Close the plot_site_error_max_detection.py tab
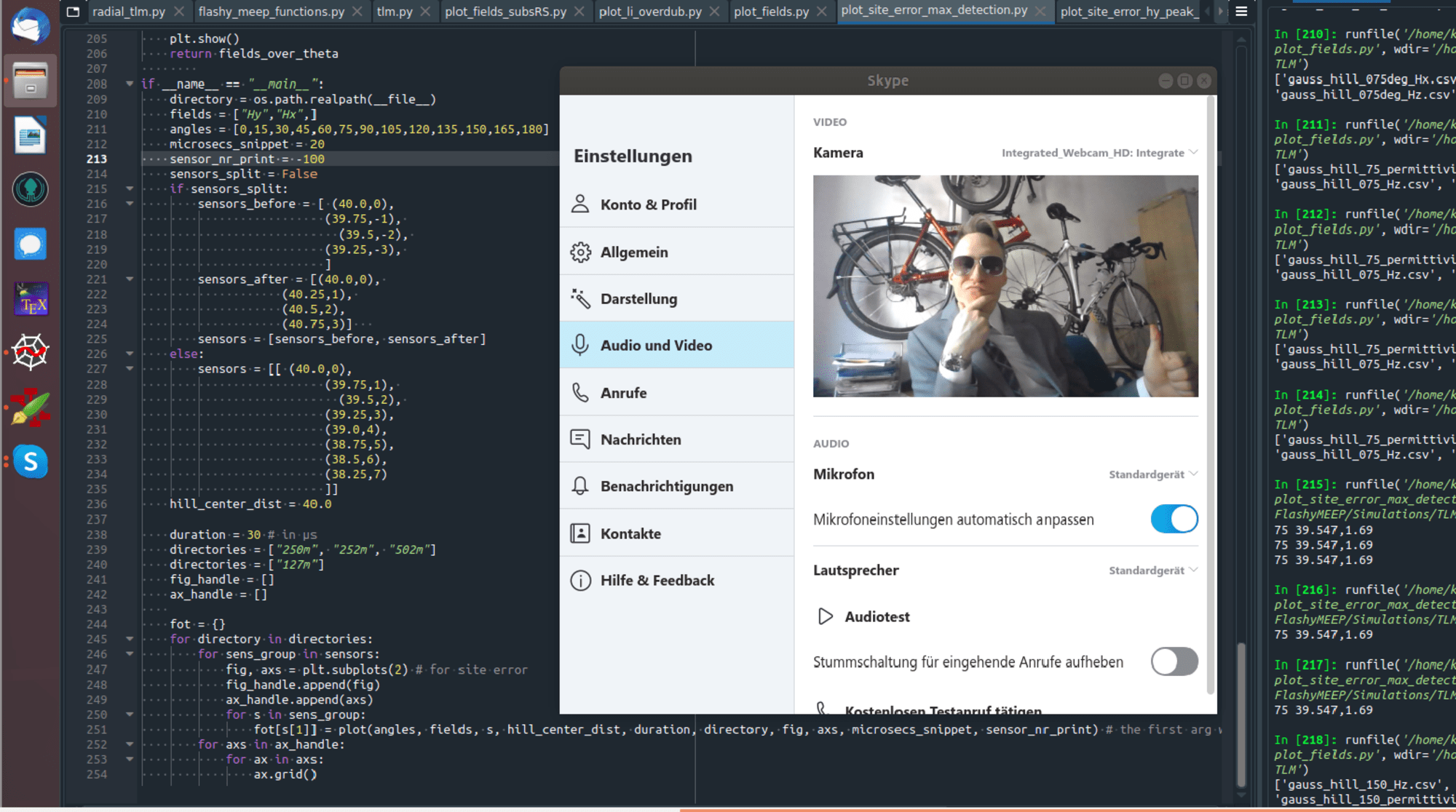This screenshot has width=1456, height=812. point(1041,11)
